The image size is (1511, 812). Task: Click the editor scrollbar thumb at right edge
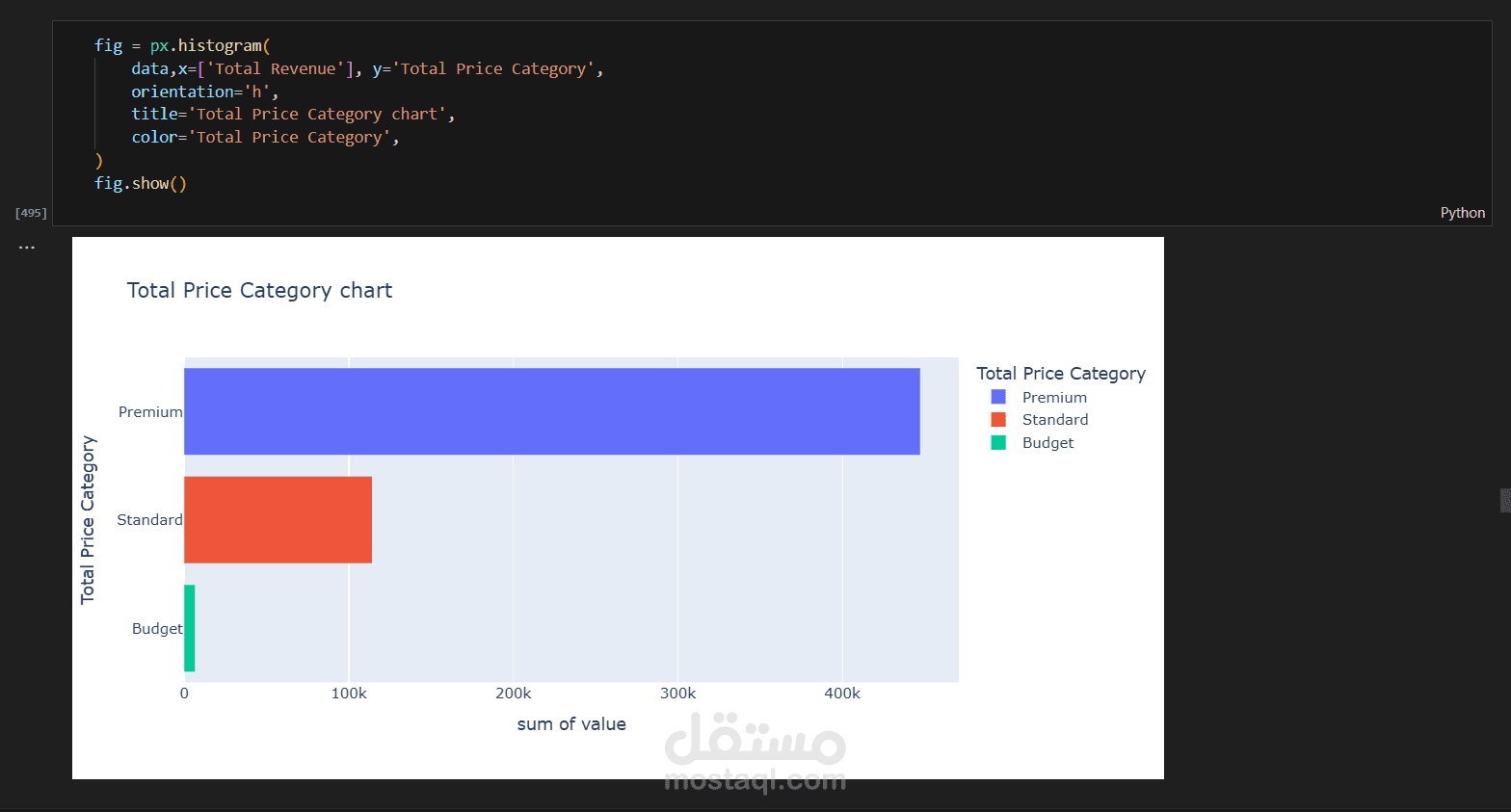click(x=1505, y=500)
